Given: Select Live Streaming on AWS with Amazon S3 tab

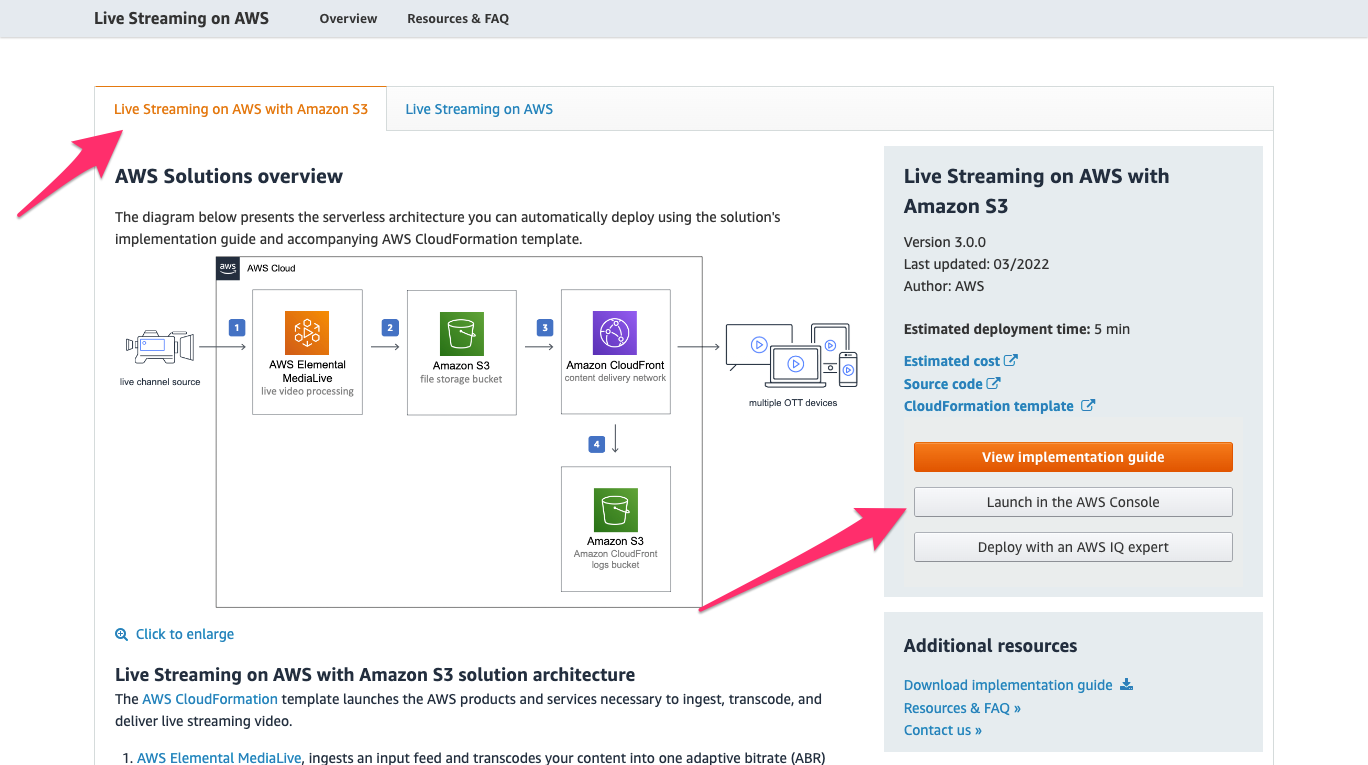Looking at the screenshot, I should [241, 109].
